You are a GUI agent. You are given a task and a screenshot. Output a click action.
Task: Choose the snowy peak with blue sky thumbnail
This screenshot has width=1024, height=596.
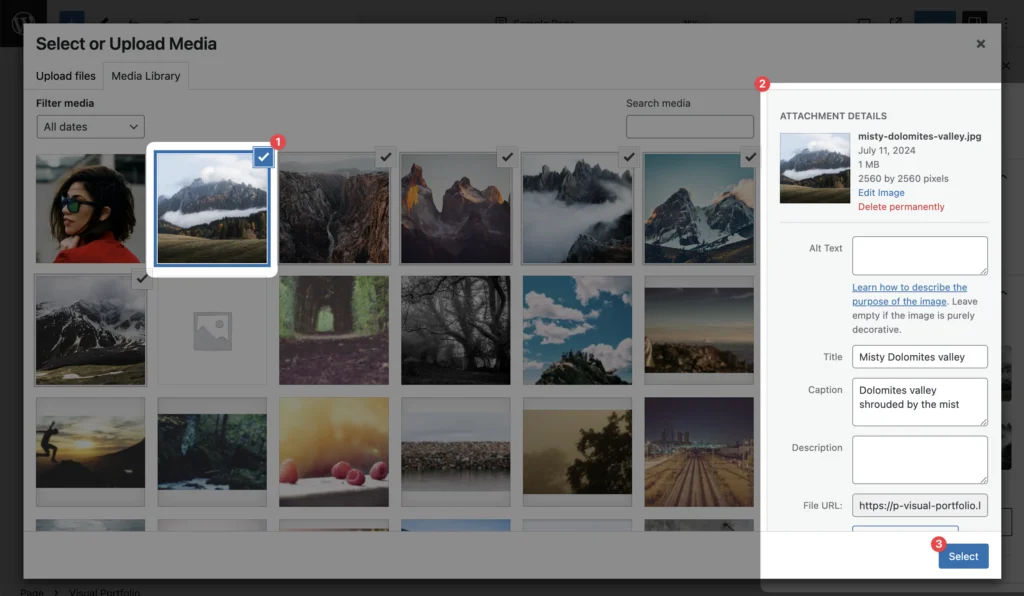point(699,208)
